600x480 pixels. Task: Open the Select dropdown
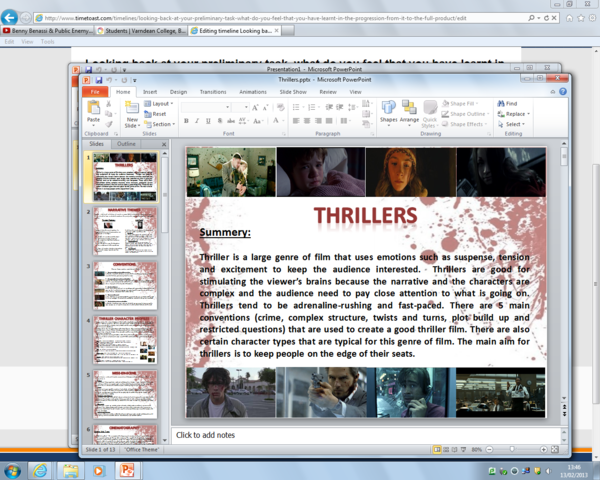[511, 124]
